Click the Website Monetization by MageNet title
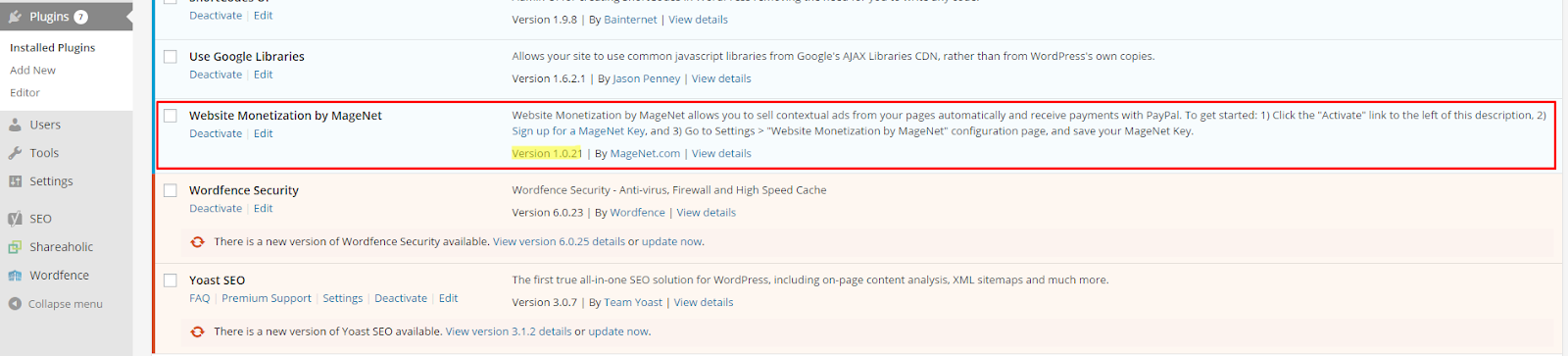1568x356 pixels. click(x=285, y=116)
